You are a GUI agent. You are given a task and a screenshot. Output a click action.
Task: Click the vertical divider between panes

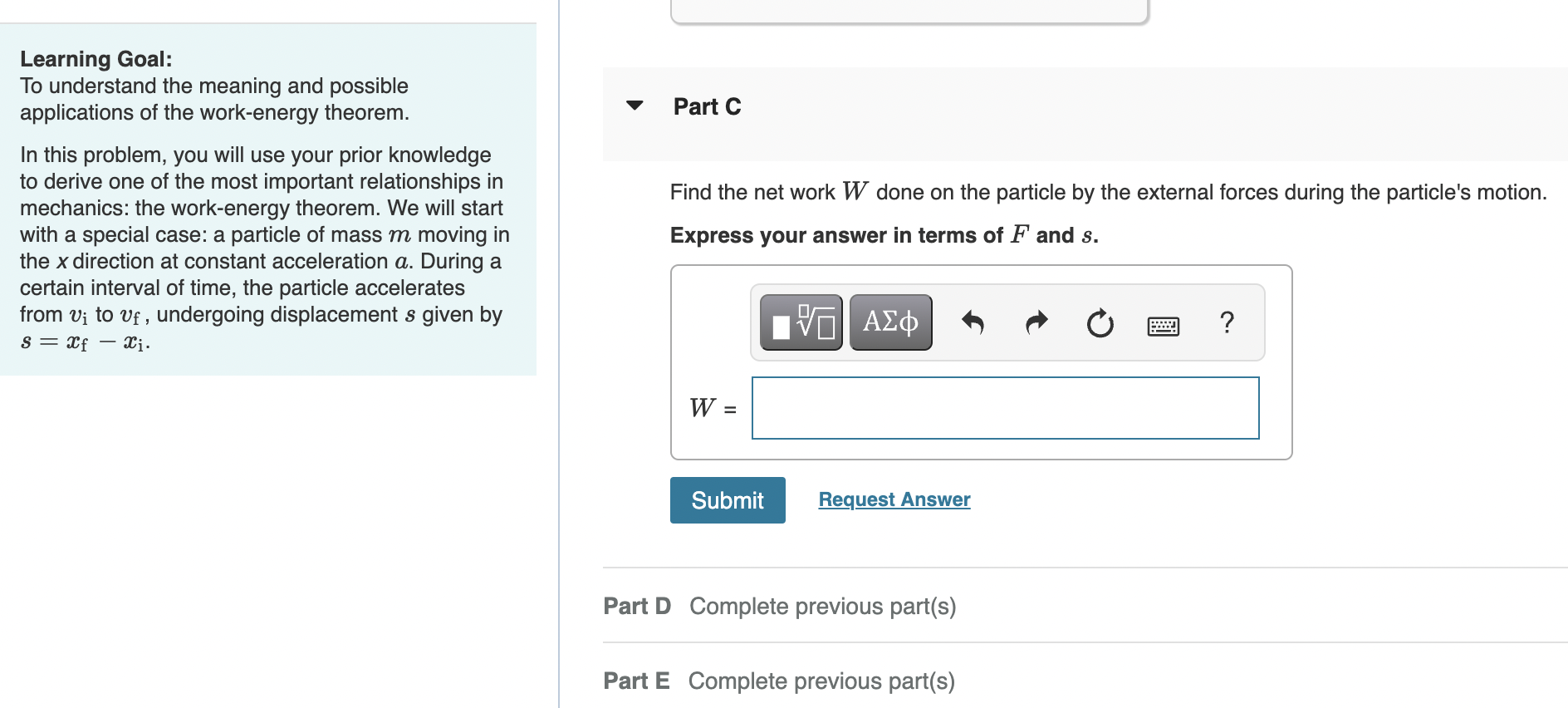(559, 354)
